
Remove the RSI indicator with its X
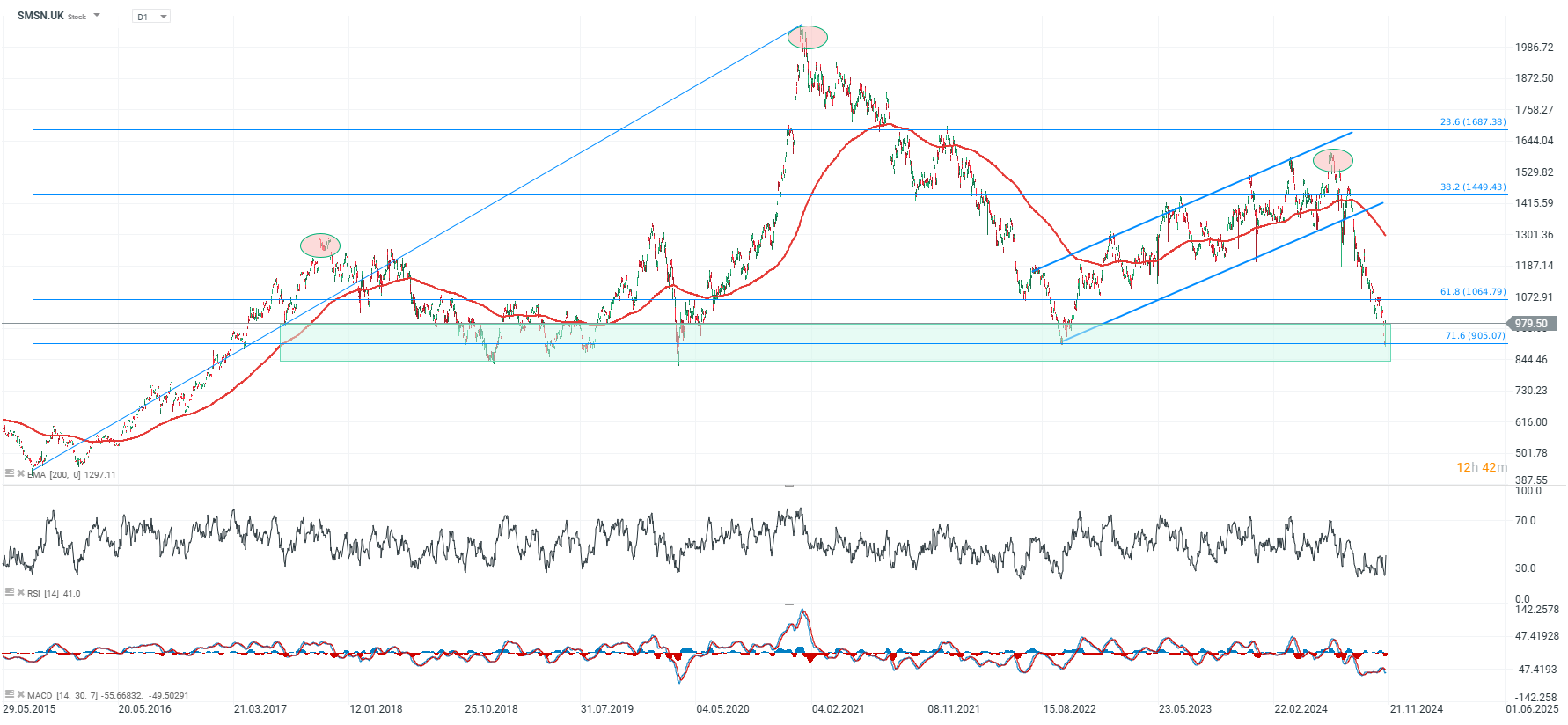click(21, 592)
